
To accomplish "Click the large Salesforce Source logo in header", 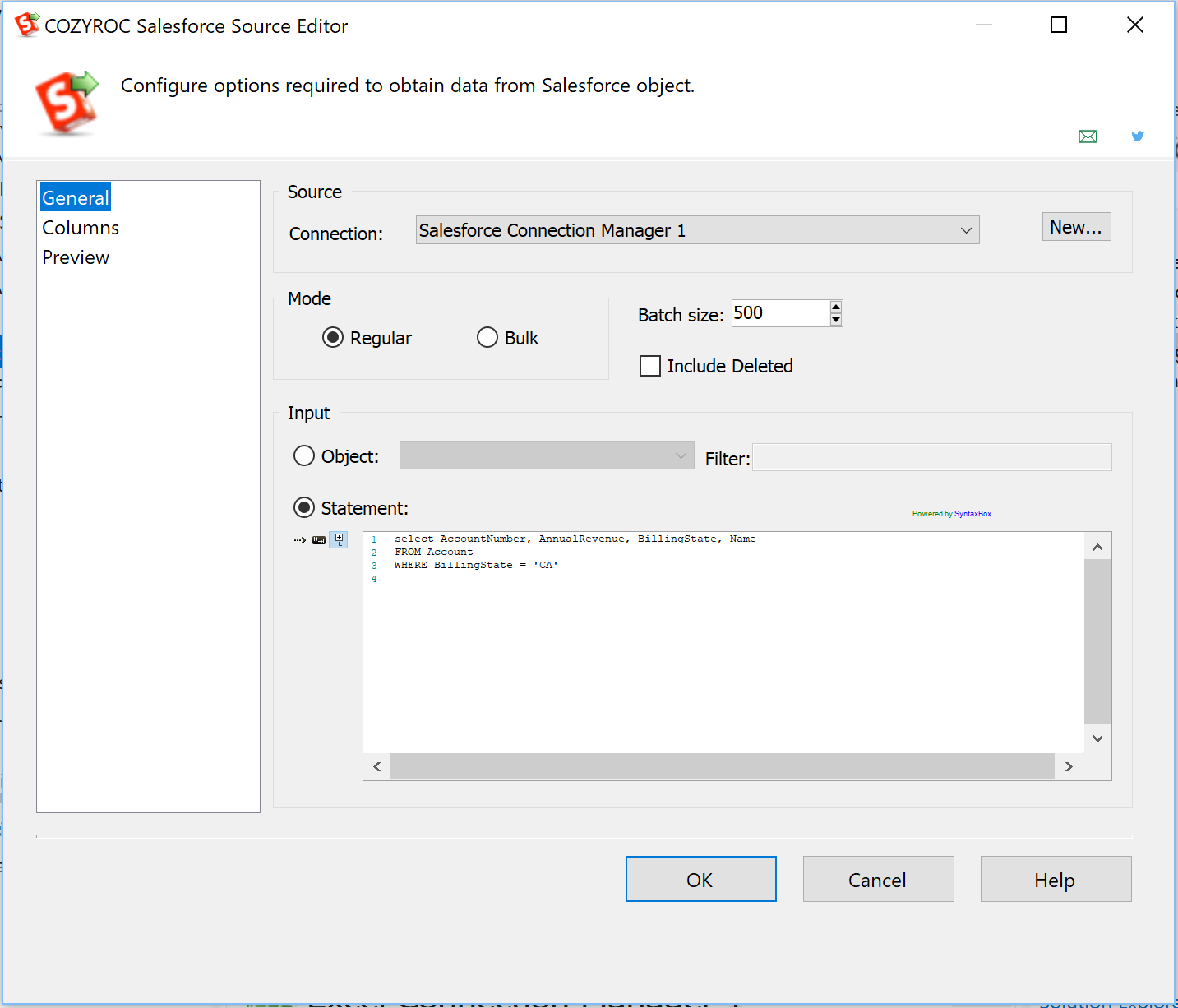I will (x=67, y=102).
